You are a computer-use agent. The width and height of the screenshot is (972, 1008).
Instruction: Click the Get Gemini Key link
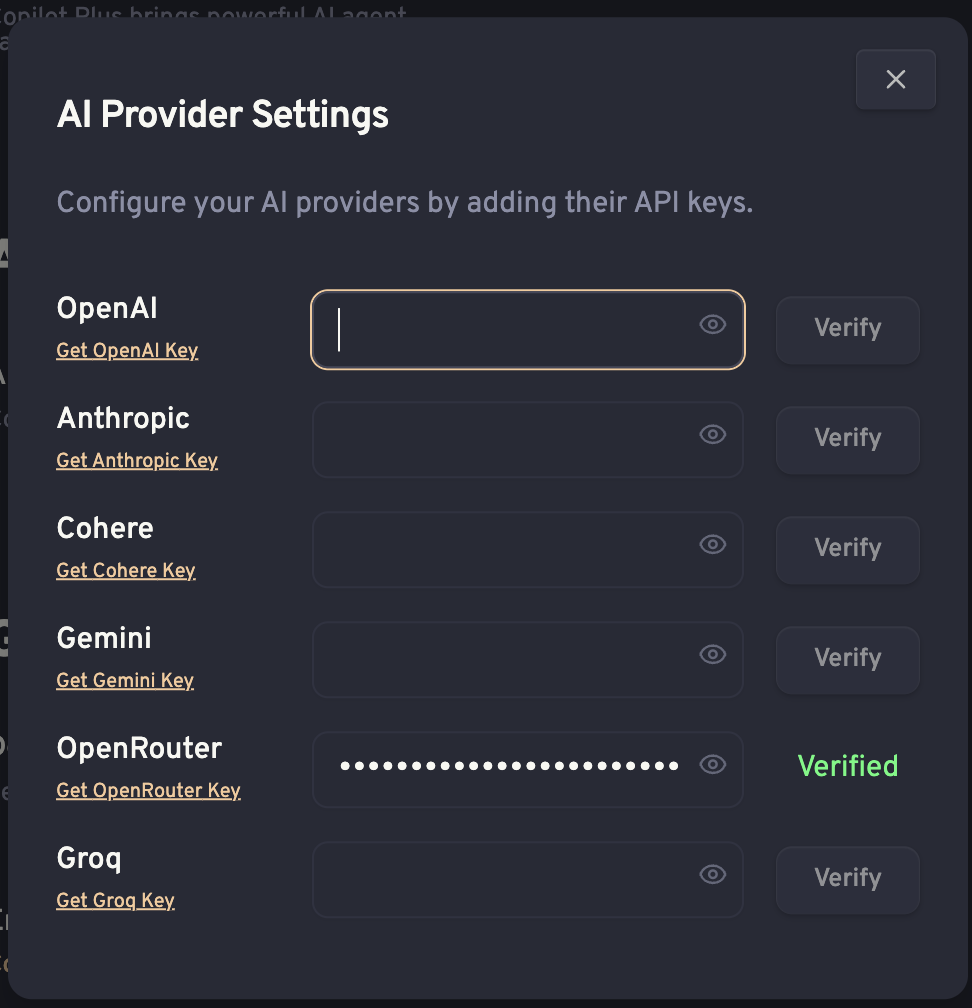[x=125, y=681]
